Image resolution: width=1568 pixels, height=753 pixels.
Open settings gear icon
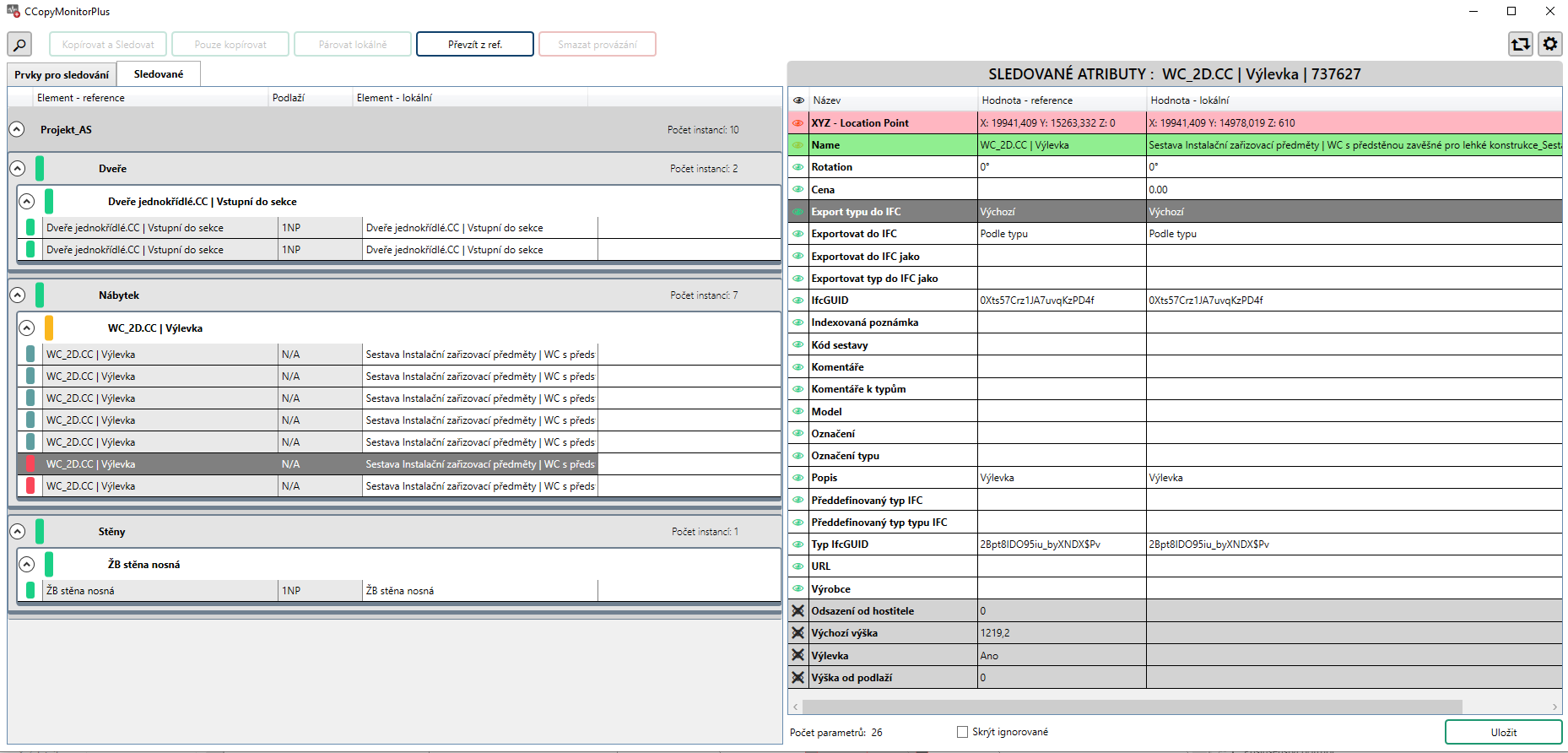click(1550, 44)
